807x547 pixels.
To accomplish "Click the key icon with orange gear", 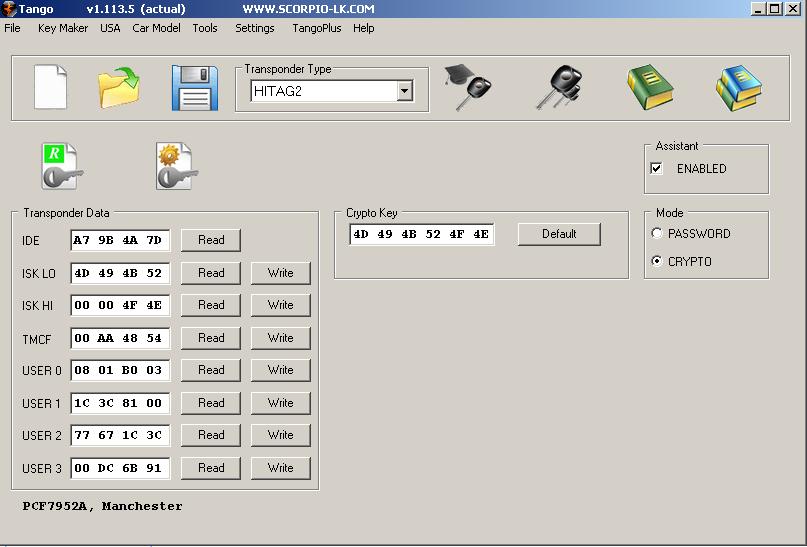I will click(177, 166).
